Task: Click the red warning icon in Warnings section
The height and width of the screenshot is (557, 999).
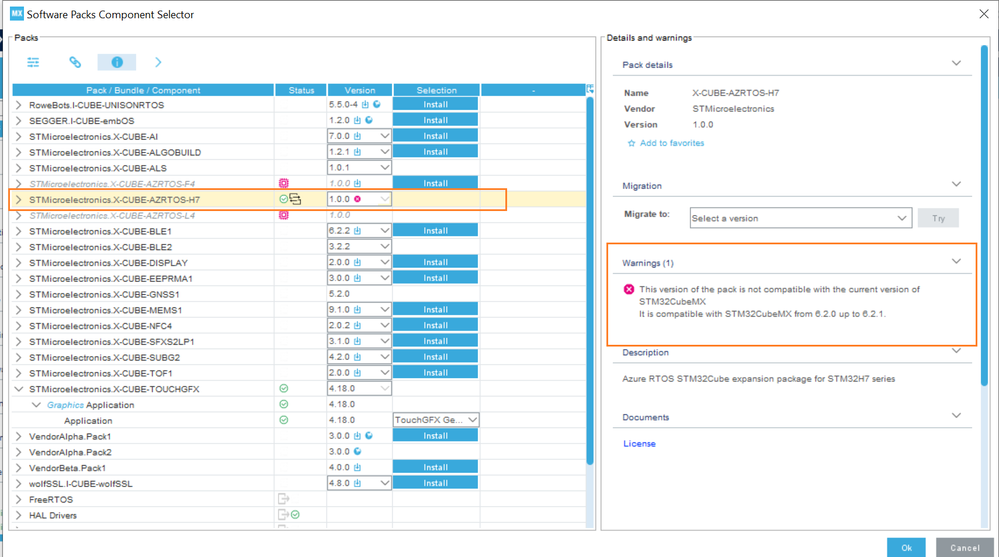Action: coord(629,289)
